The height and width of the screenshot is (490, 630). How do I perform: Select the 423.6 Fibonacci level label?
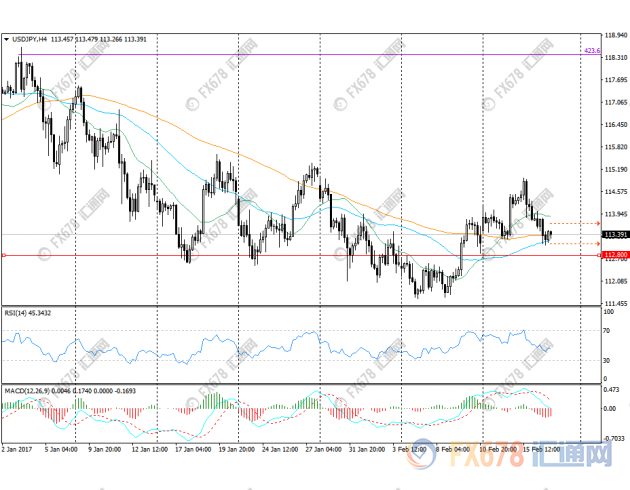coord(590,50)
